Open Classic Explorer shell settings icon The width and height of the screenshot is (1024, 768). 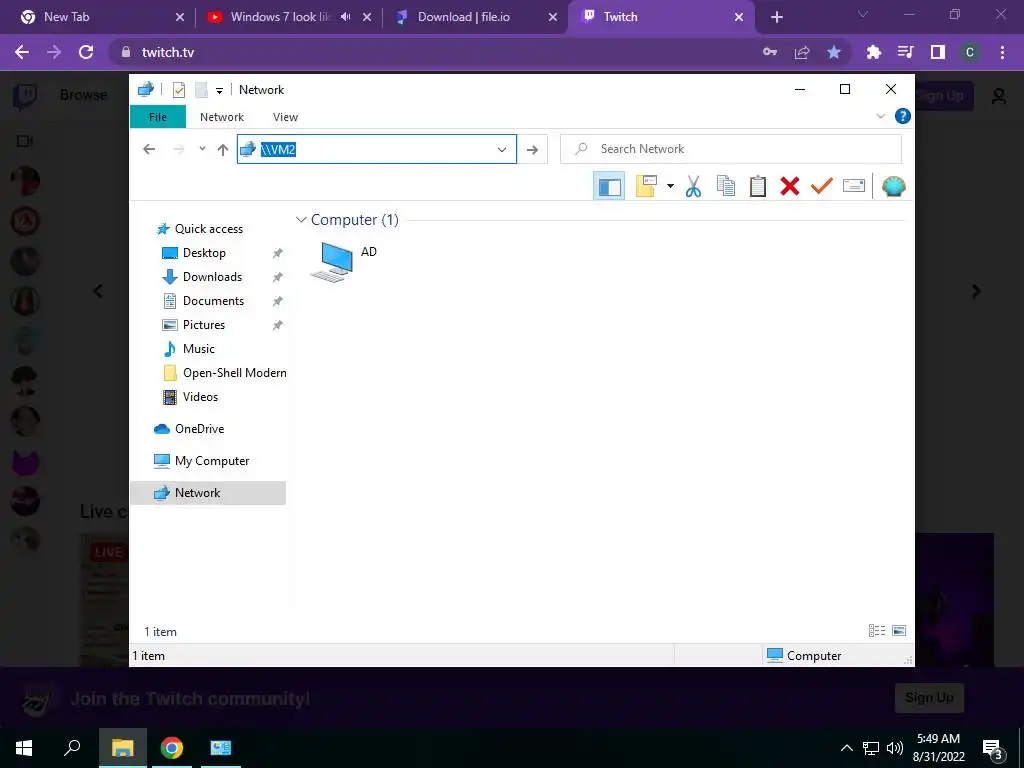point(893,187)
